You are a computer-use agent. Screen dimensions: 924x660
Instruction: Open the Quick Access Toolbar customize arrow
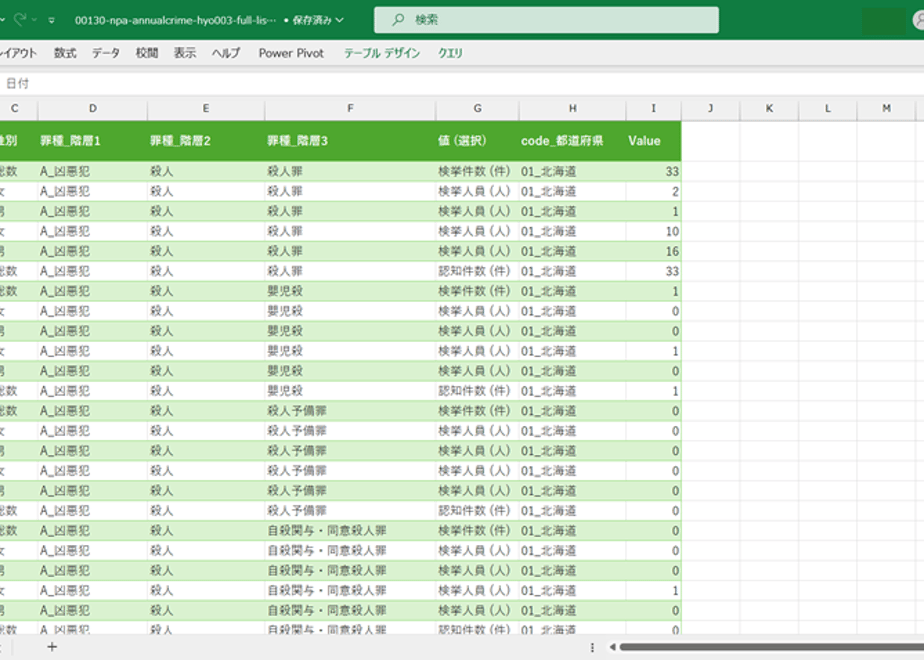pyautogui.click(x=52, y=20)
